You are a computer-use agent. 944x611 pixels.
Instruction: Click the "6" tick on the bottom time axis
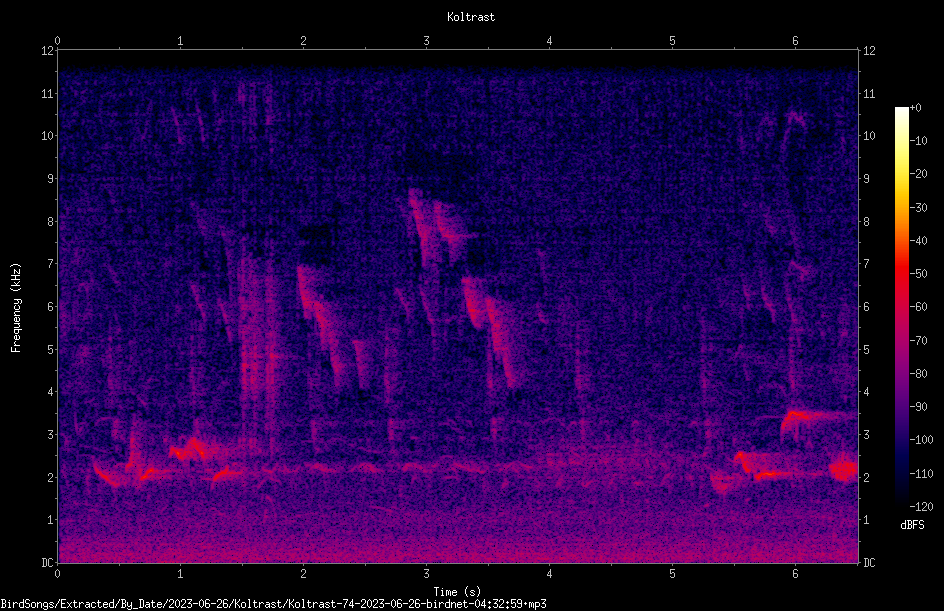(x=795, y=574)
